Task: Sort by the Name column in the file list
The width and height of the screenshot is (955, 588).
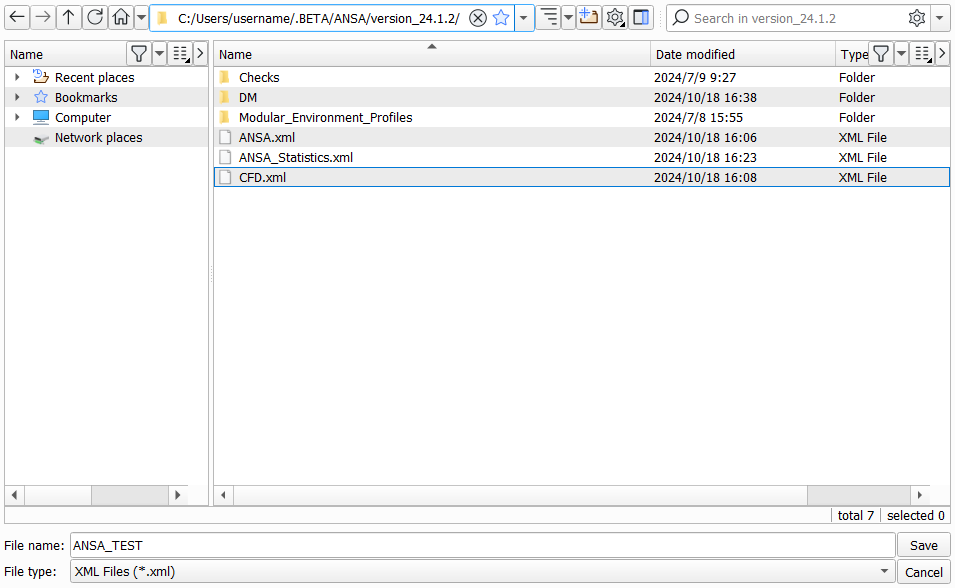Action: click(x=432, y=54)
